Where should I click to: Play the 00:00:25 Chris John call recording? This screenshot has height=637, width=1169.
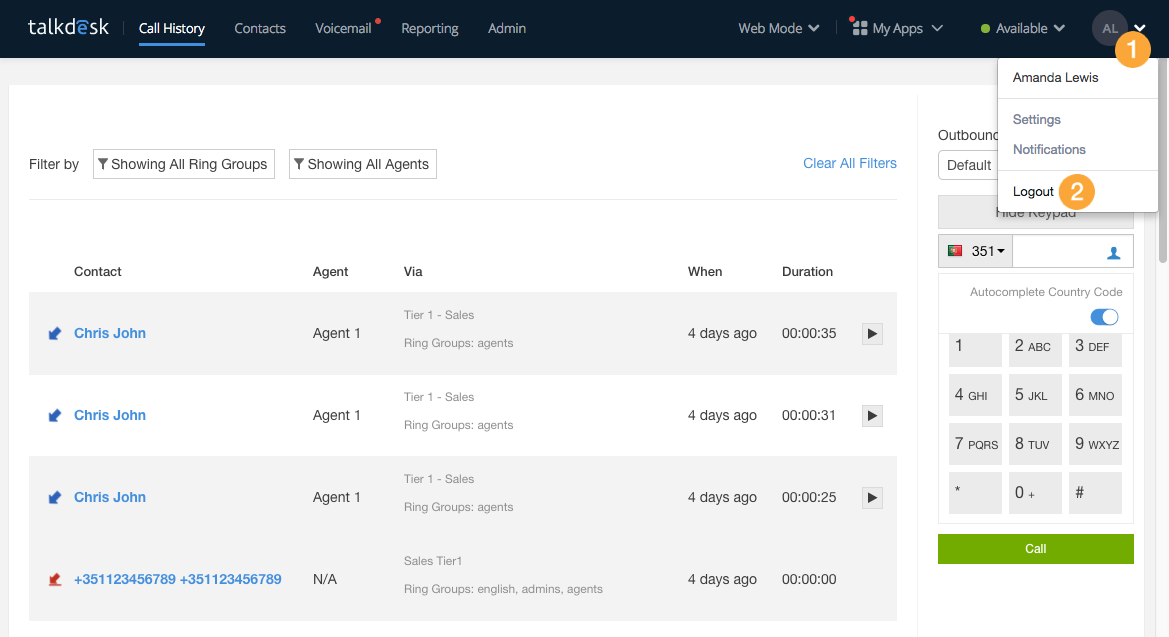pos(872,498)
